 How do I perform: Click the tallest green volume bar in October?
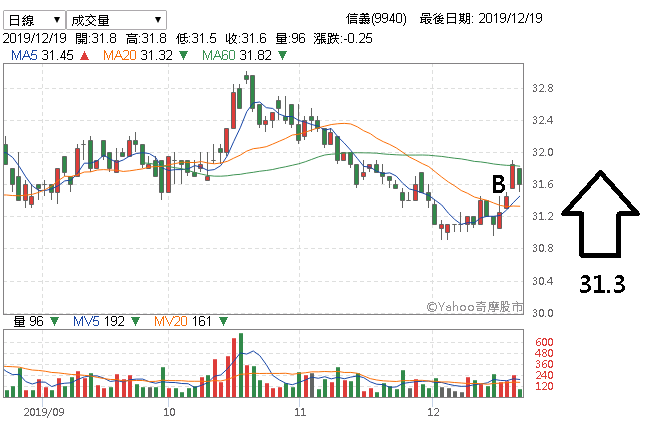(x=240, y=365)
